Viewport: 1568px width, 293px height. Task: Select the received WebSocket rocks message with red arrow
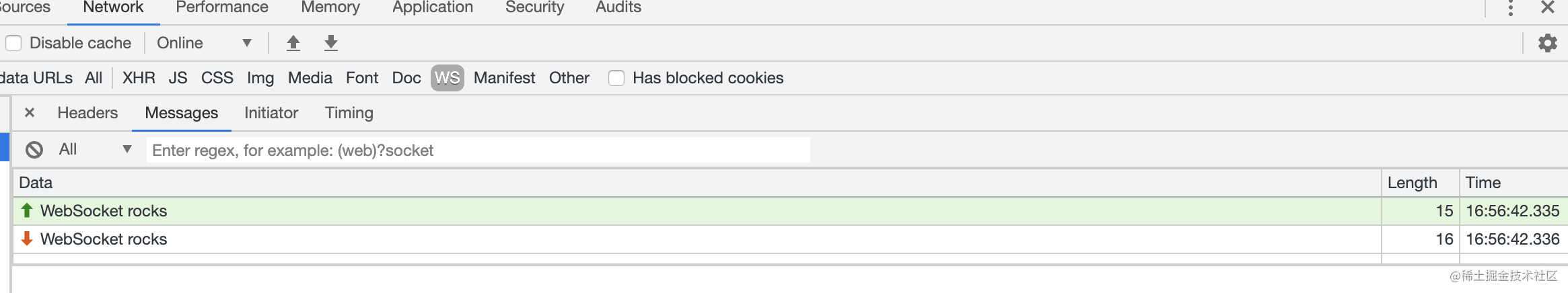pos(697,239)
